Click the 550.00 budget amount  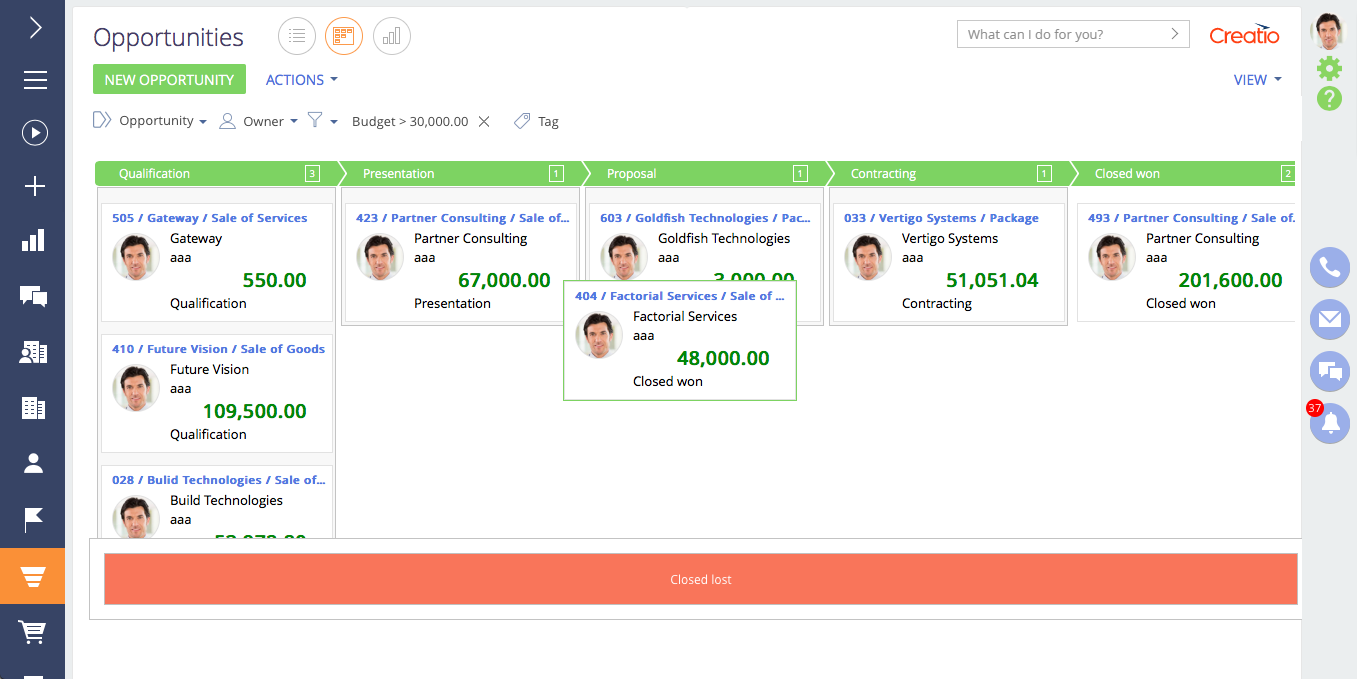tap(274, 280)
